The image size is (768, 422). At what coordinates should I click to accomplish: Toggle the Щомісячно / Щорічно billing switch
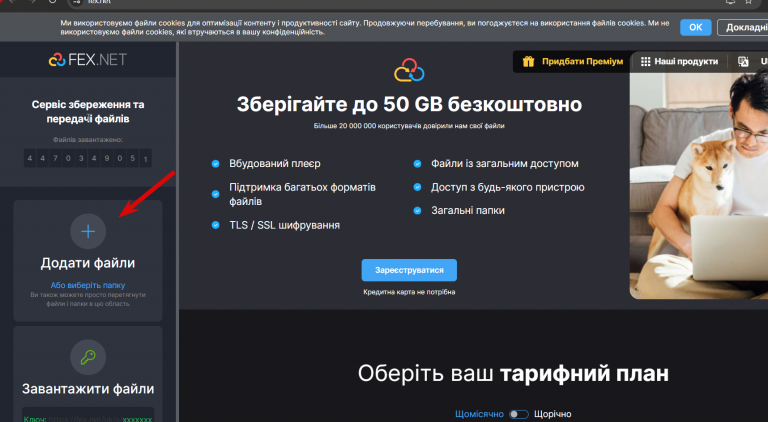519,414
